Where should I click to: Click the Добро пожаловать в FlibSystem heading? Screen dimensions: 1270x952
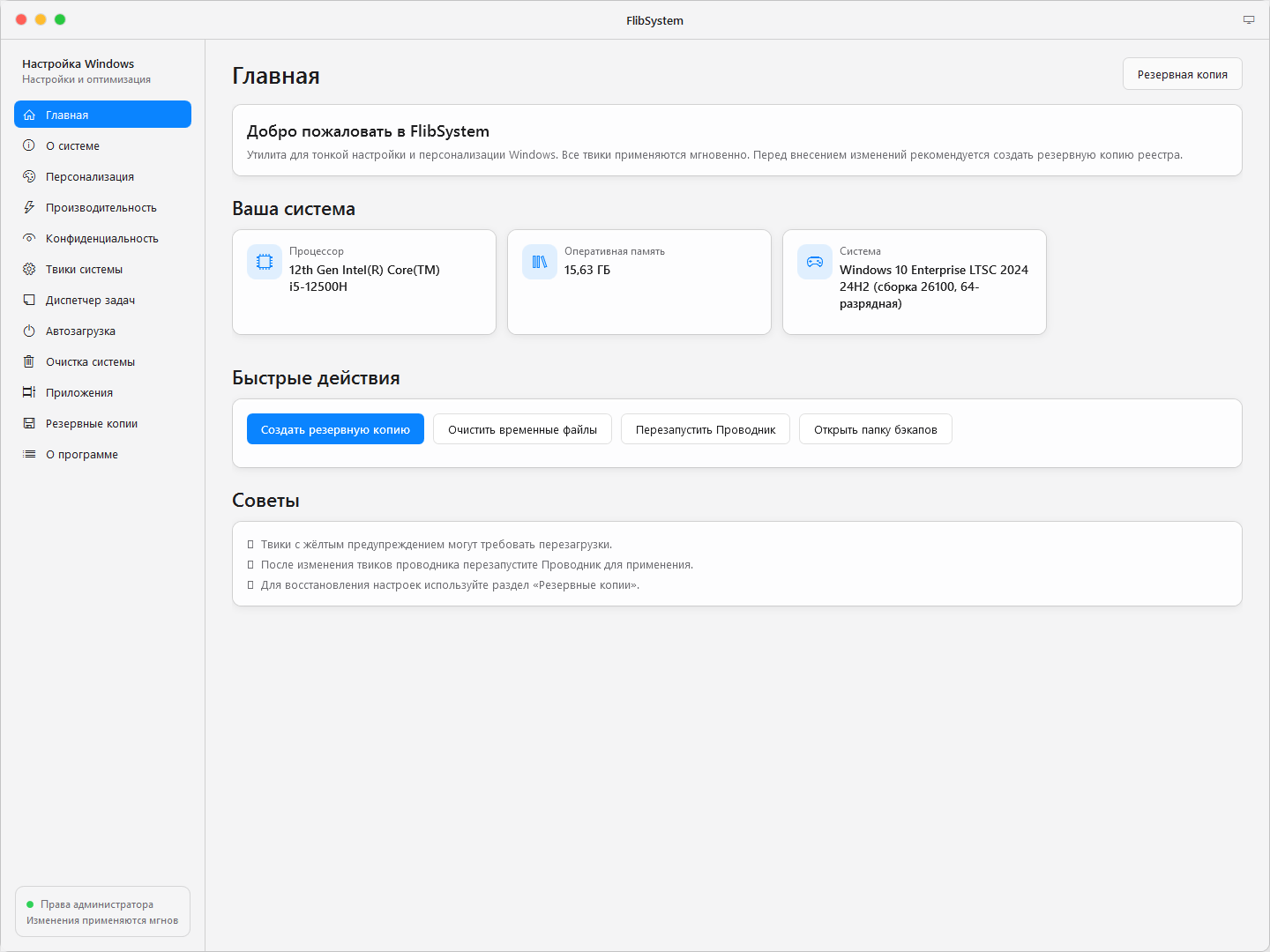click(x=368, y=131)
